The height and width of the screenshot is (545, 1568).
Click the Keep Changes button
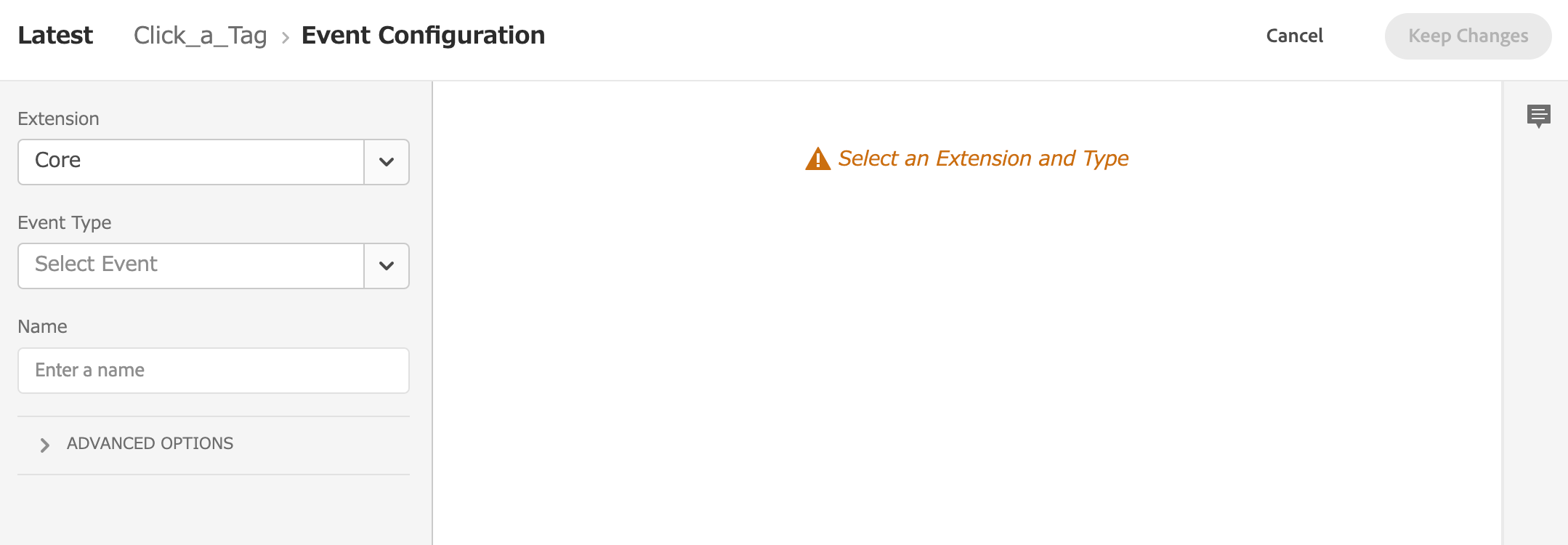coord(1468,36)
